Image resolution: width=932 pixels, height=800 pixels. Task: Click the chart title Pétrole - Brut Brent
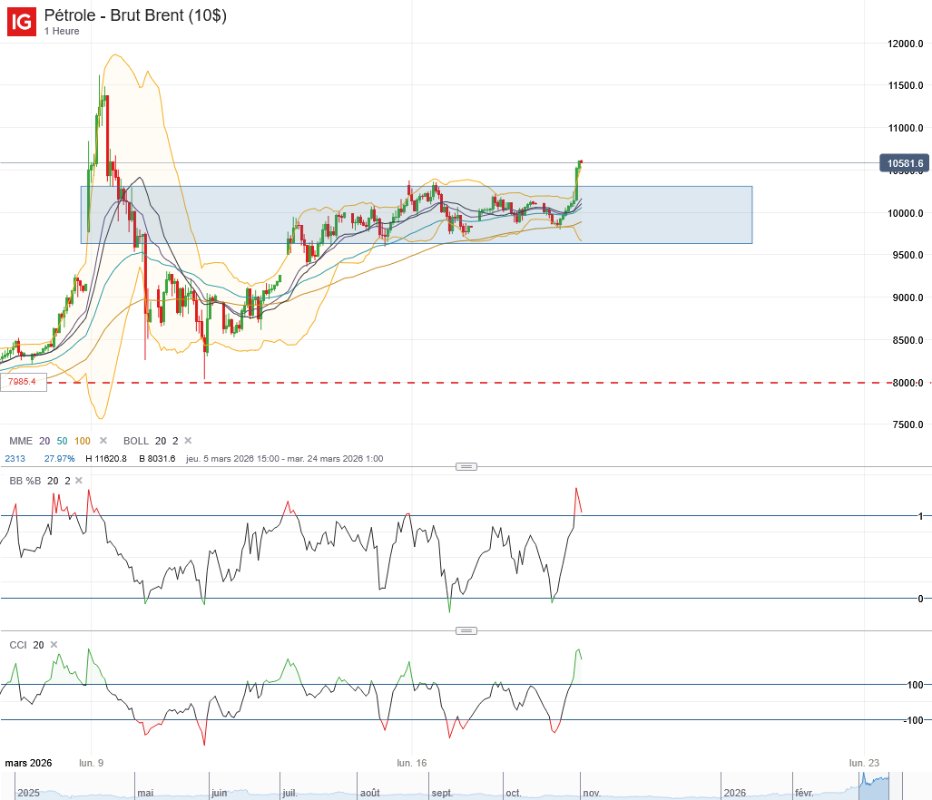click(x=136, y=15)
